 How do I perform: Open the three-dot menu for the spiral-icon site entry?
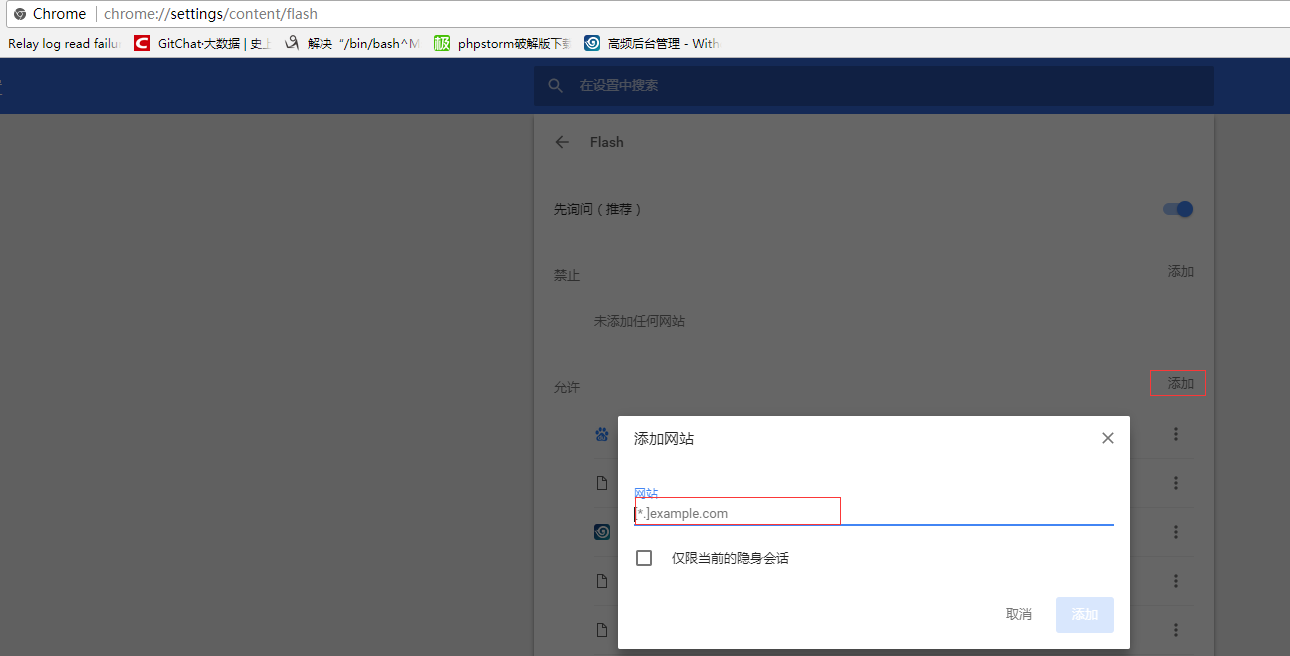coord(1176,532)
